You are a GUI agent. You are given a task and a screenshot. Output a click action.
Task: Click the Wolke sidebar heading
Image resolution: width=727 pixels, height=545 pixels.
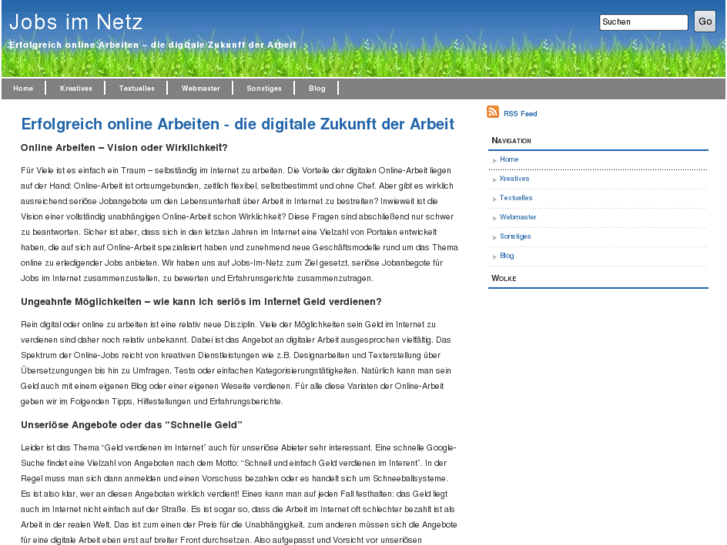[x=504, y=278]
